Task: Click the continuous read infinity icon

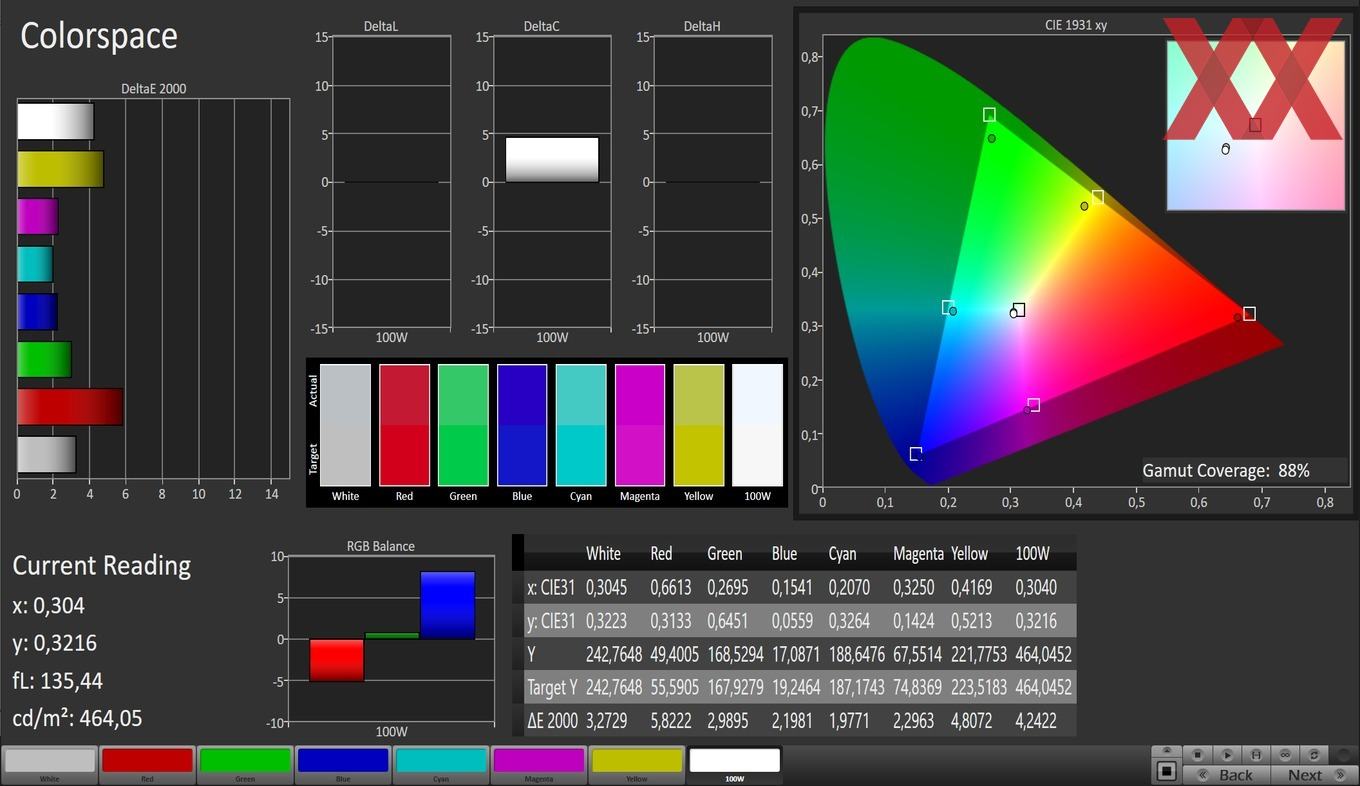Action: pos(1285,755)
